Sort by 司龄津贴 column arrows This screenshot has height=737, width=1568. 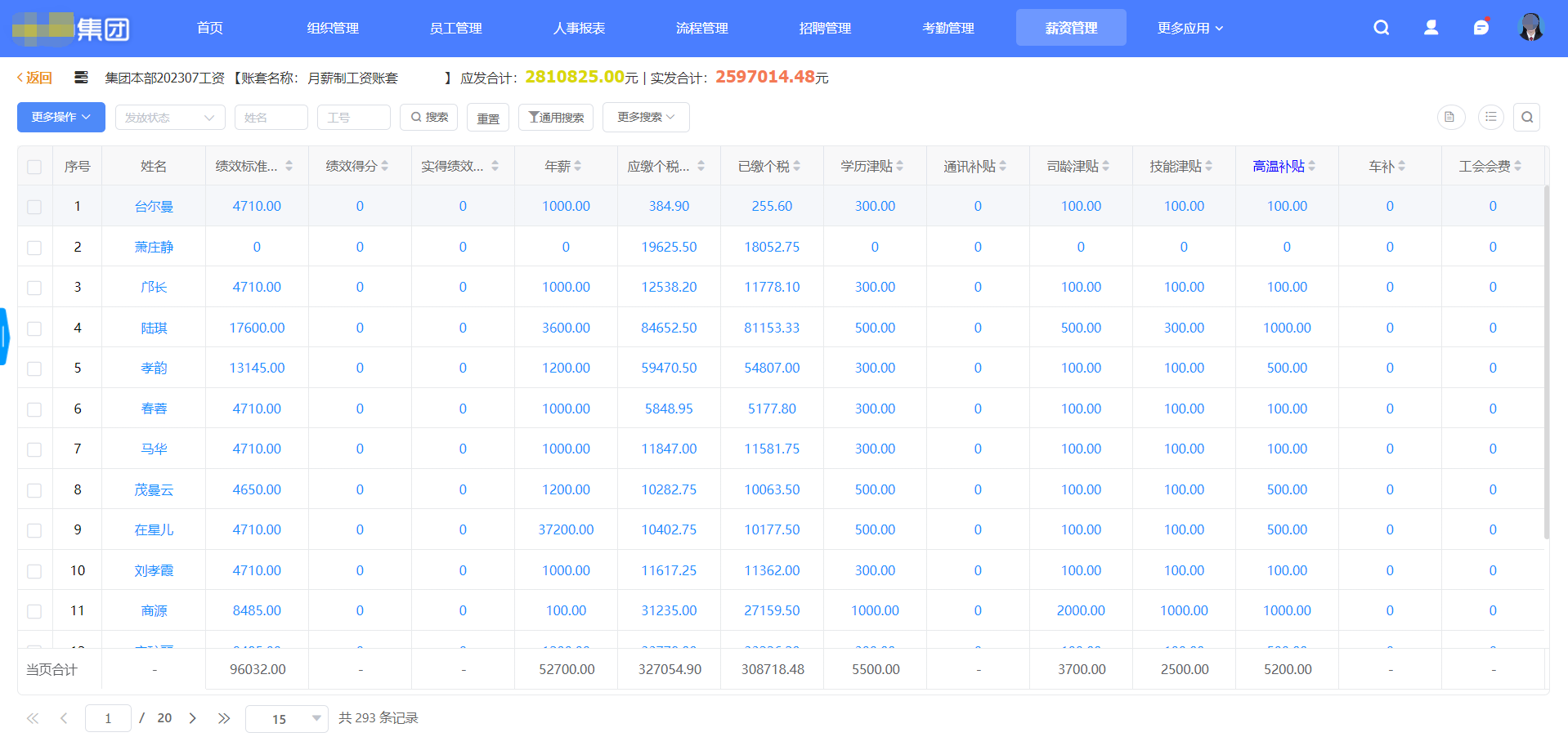(1106, 166)
